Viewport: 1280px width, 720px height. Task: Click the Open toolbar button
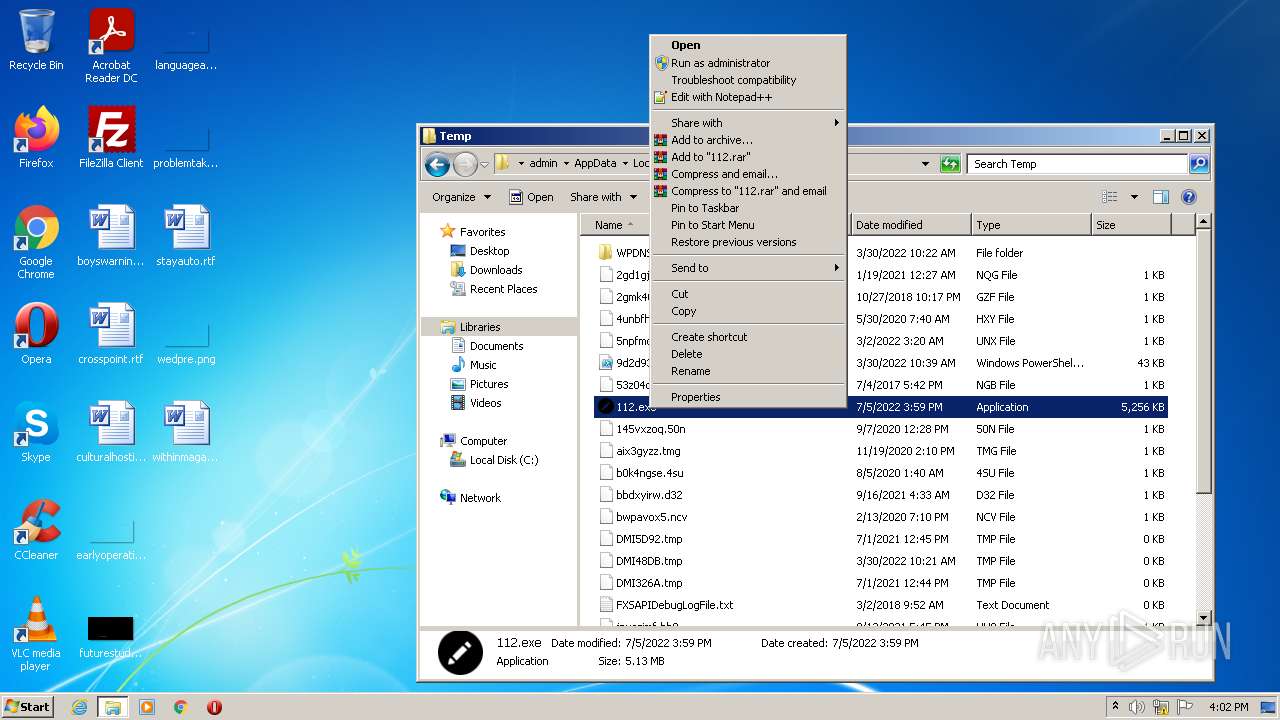pos(531,197)
